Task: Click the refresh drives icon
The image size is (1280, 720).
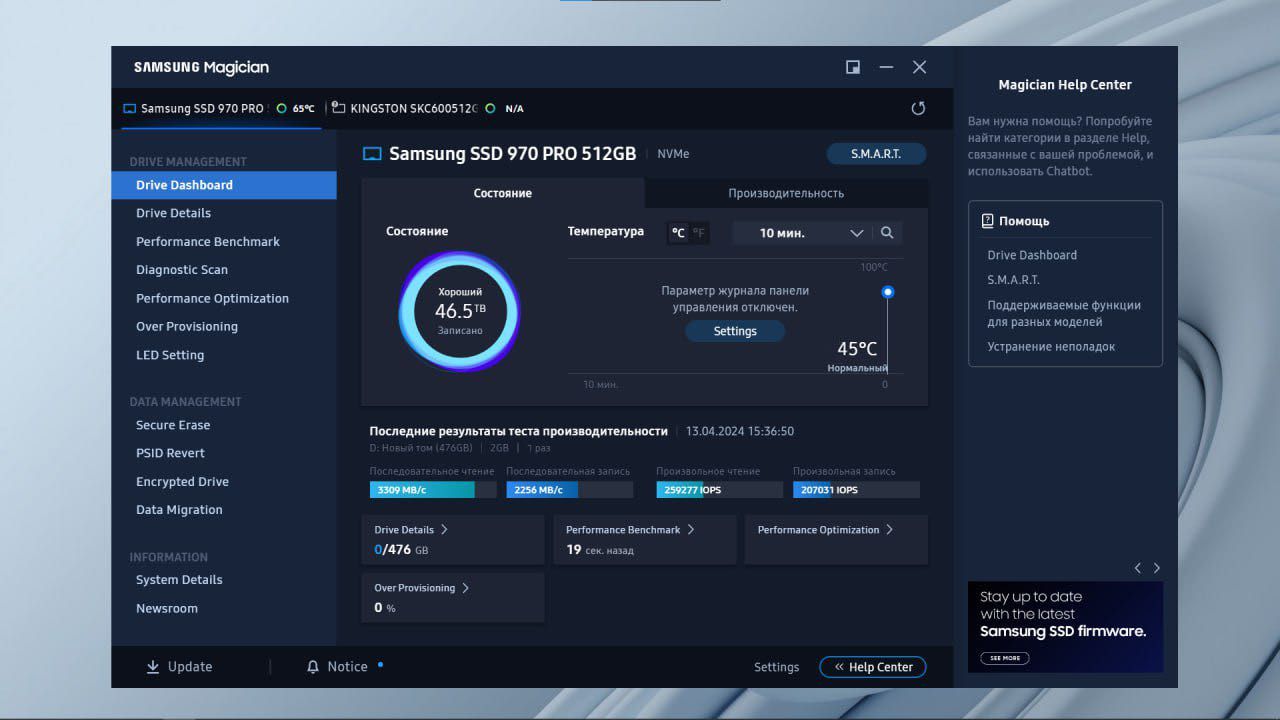Action: click(918, 108)
